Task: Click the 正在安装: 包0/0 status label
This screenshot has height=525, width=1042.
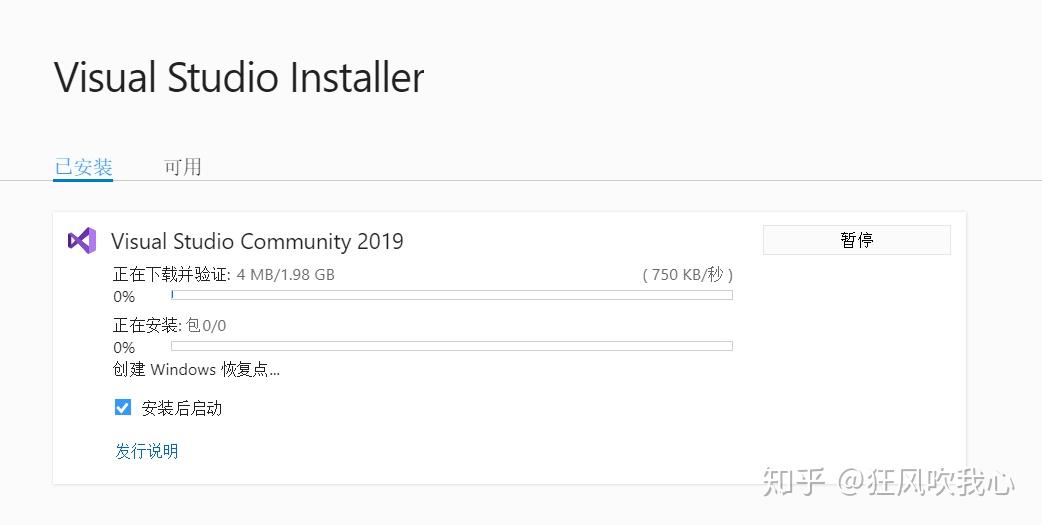Action: pos(169,325)
